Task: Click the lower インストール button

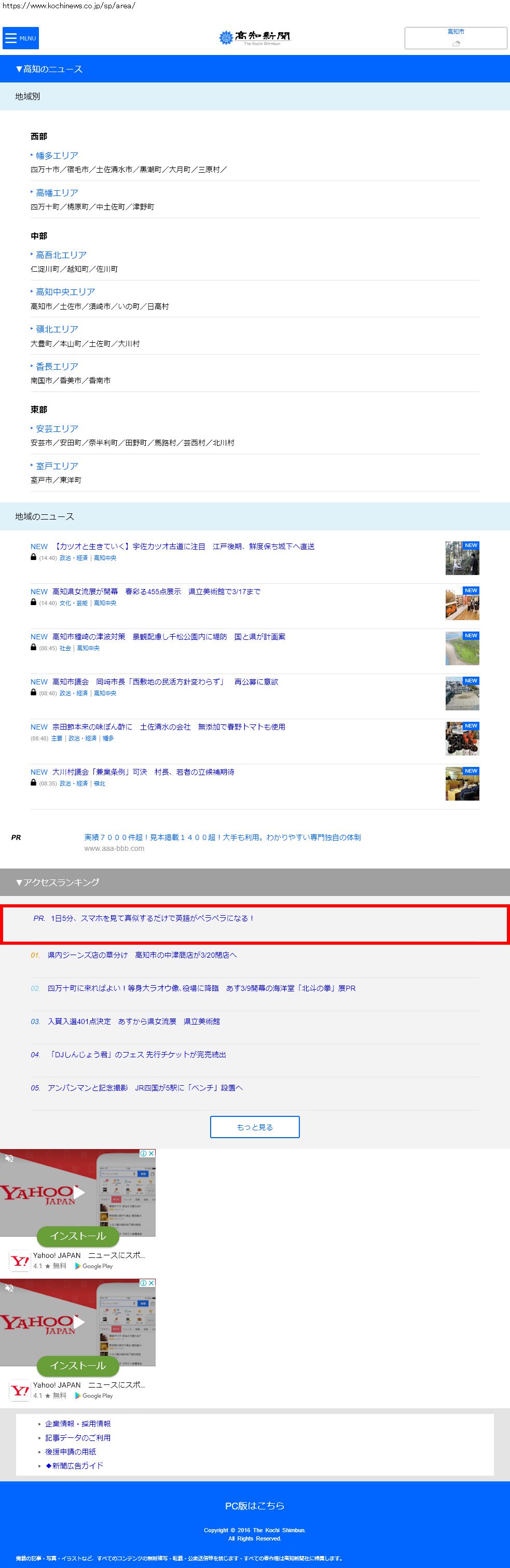Action: 78,1365
